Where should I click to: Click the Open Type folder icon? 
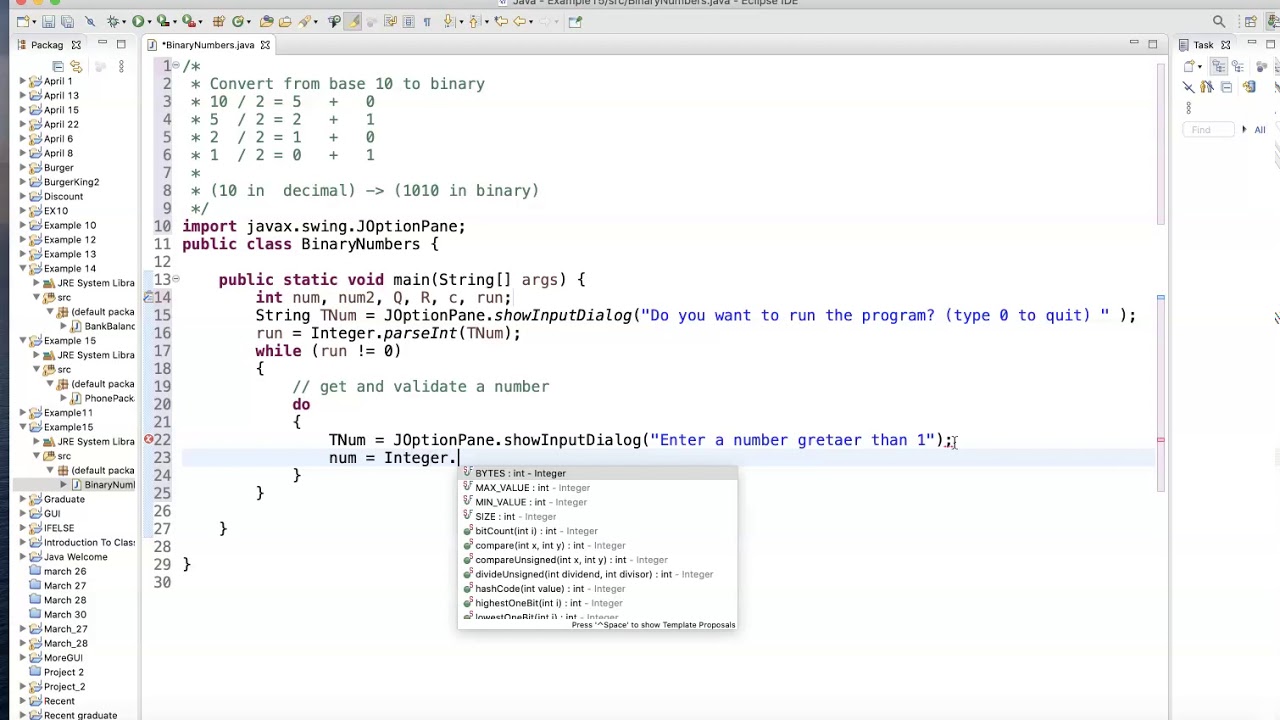click(266, 21)
